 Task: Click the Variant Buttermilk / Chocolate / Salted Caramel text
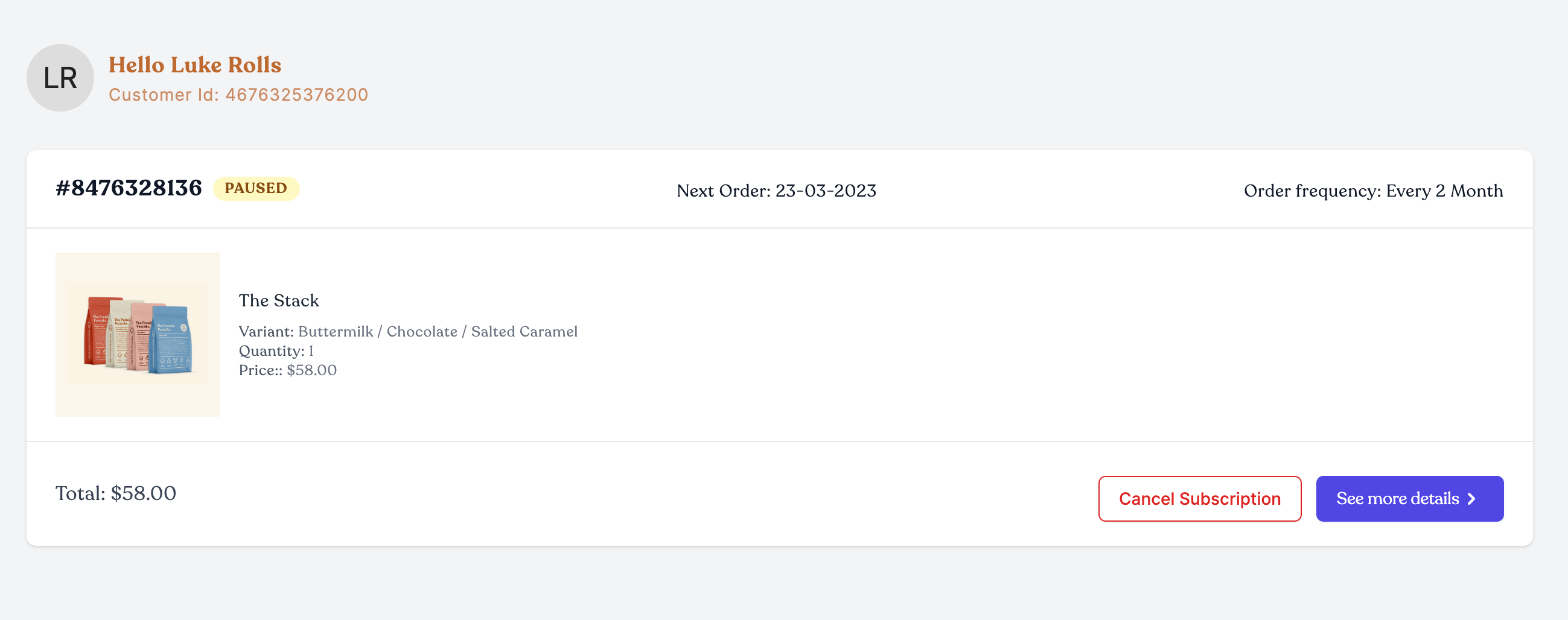tap(408, 332)
